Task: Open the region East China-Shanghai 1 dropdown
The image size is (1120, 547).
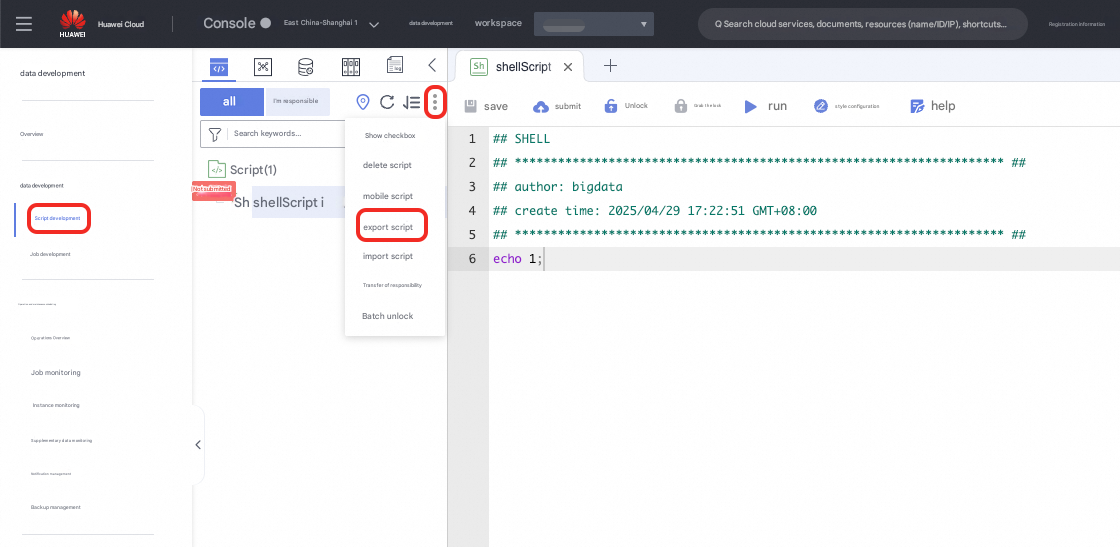Action: [331, 24]
